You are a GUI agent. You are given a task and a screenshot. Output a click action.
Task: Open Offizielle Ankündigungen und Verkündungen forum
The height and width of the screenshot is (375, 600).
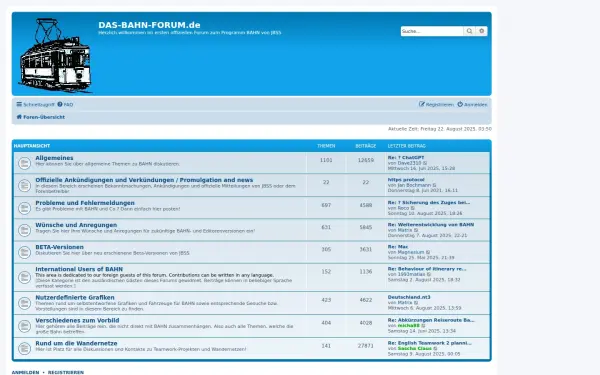[x=144, y=180]
